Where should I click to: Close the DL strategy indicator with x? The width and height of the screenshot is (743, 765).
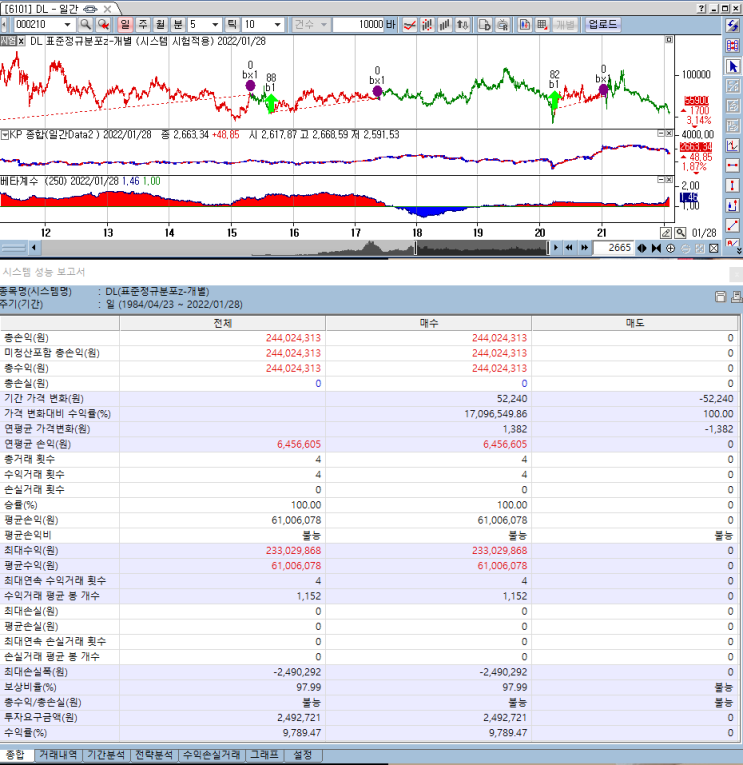[21, 41]
